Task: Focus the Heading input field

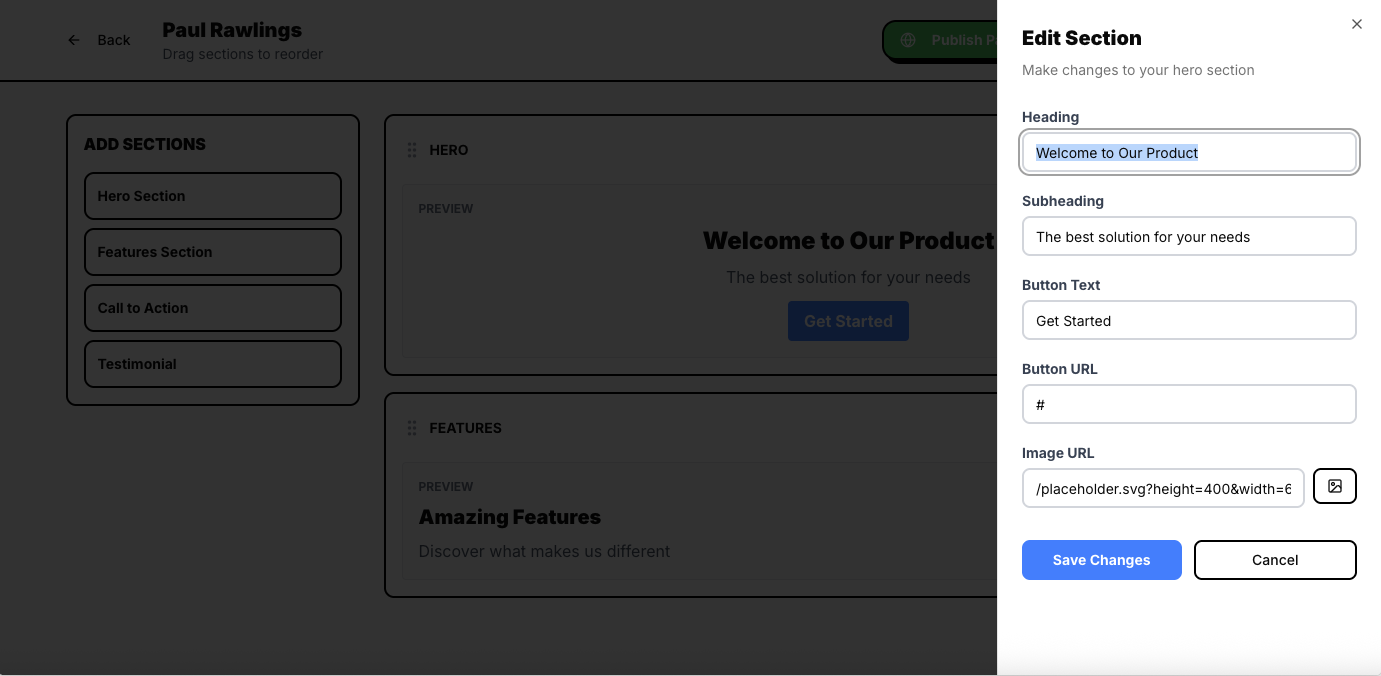Action: [1188, 153]
